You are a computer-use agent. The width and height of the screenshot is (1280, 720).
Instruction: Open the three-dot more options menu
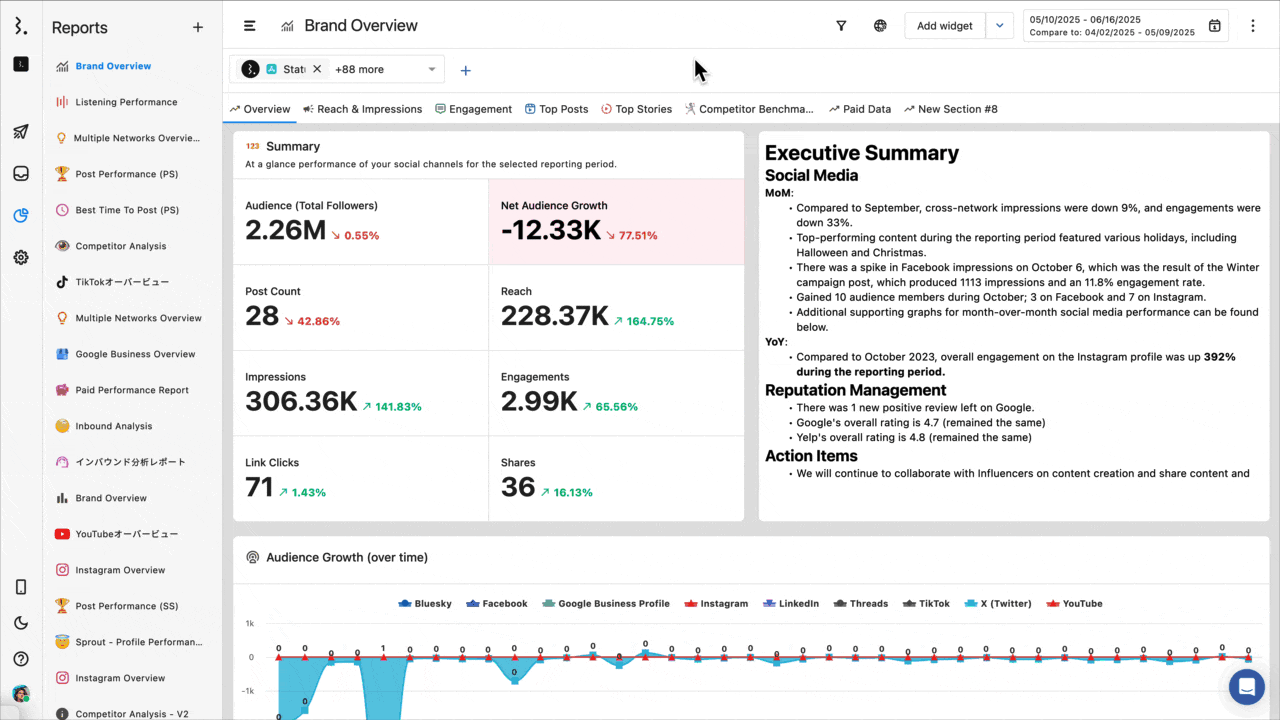pos(1253,26)
